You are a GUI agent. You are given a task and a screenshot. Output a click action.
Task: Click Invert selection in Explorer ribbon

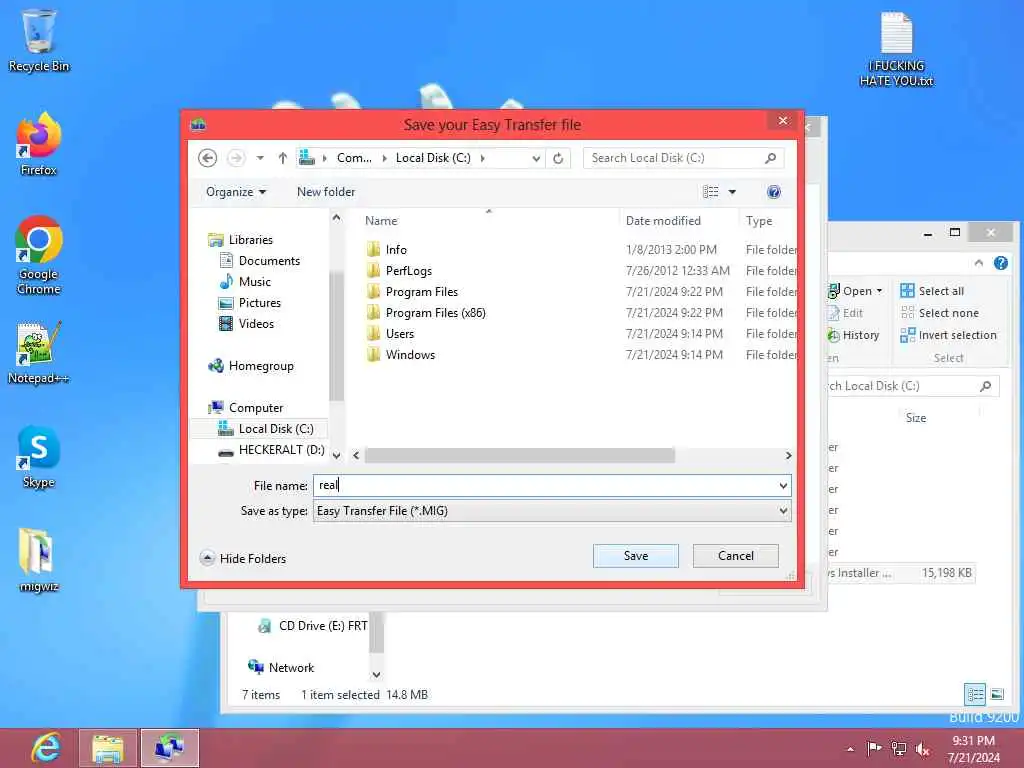tap(948, 335)
